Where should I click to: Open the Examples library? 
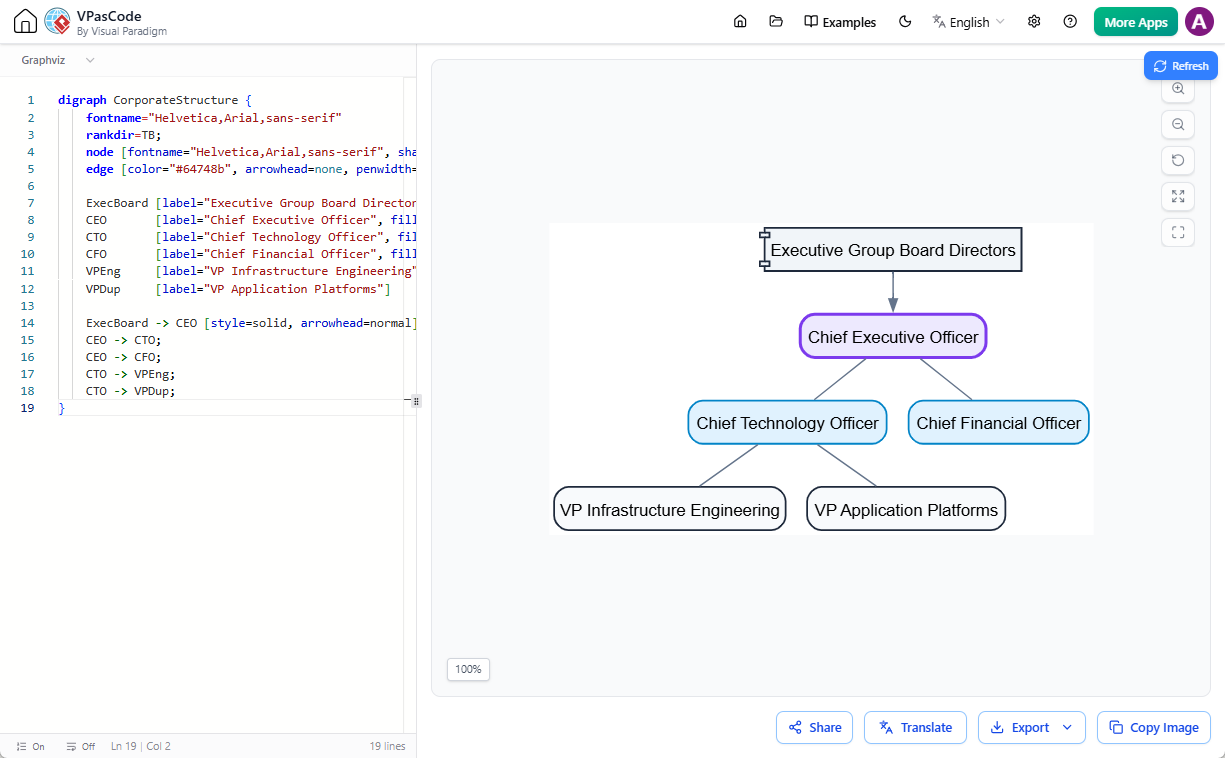click(x=840, y=22)
